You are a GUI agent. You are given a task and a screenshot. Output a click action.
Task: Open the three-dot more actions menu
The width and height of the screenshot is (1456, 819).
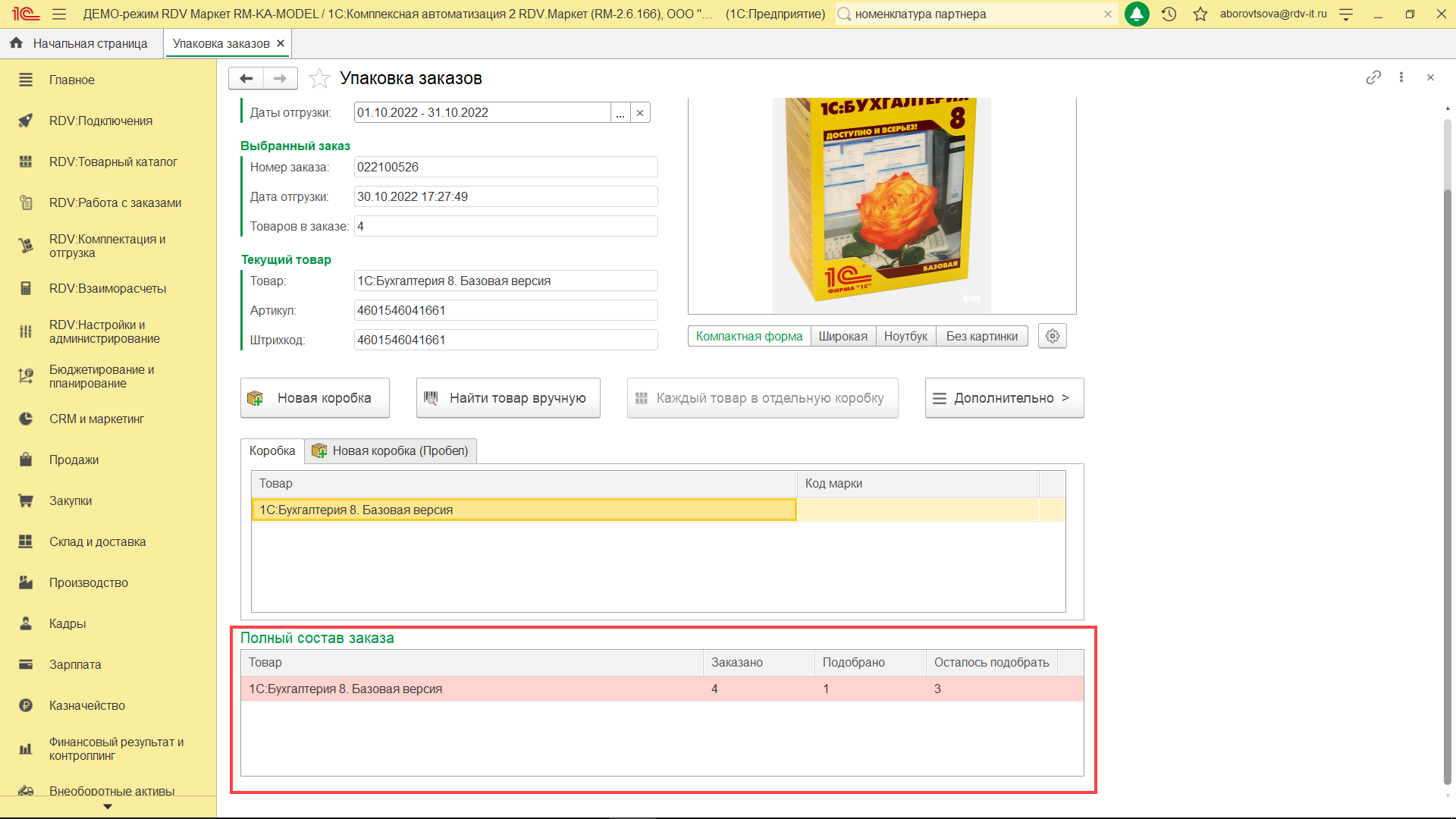coord(1401,77)
